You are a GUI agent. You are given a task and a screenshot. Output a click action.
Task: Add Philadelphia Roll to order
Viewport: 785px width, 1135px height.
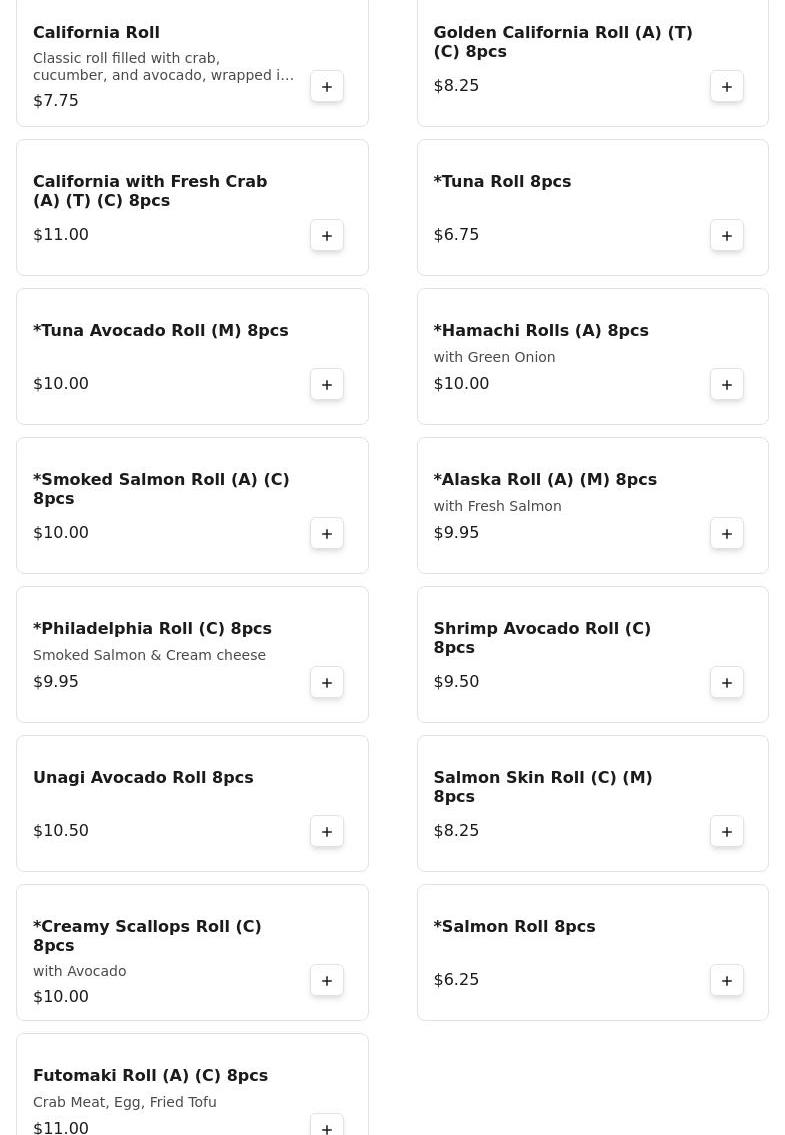click(327, 682)
